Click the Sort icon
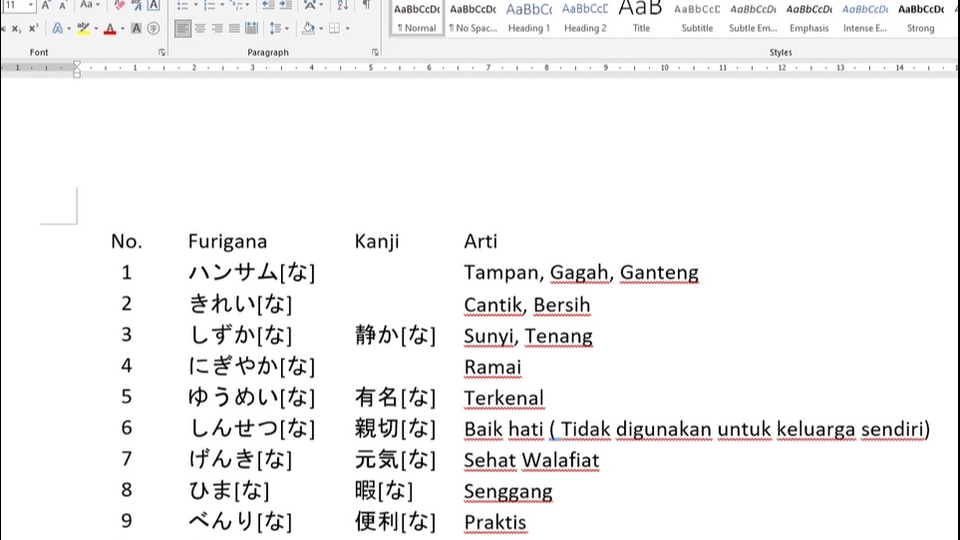The width and height of the screenshot is (960, 540). pos(343,5)
